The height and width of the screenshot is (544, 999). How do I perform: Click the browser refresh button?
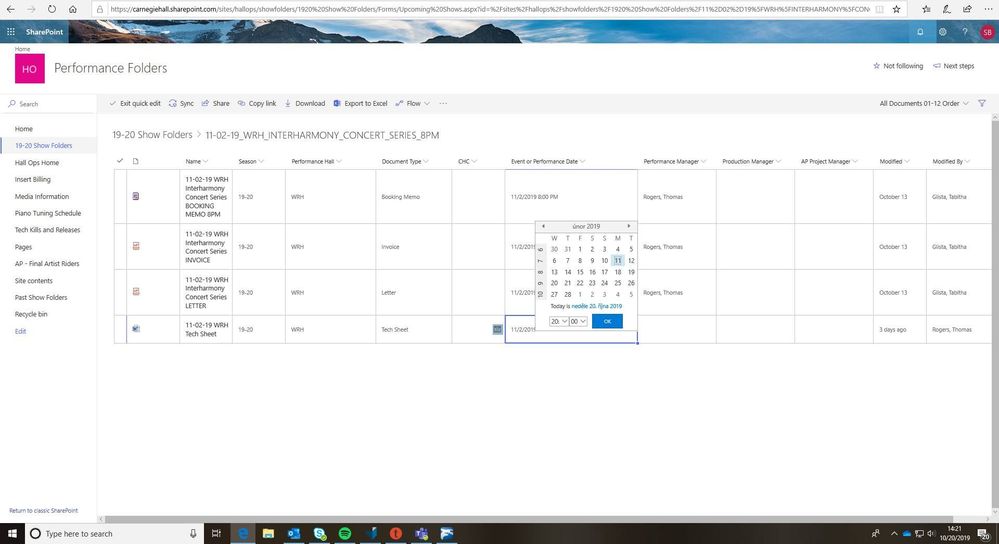(52, 10)
